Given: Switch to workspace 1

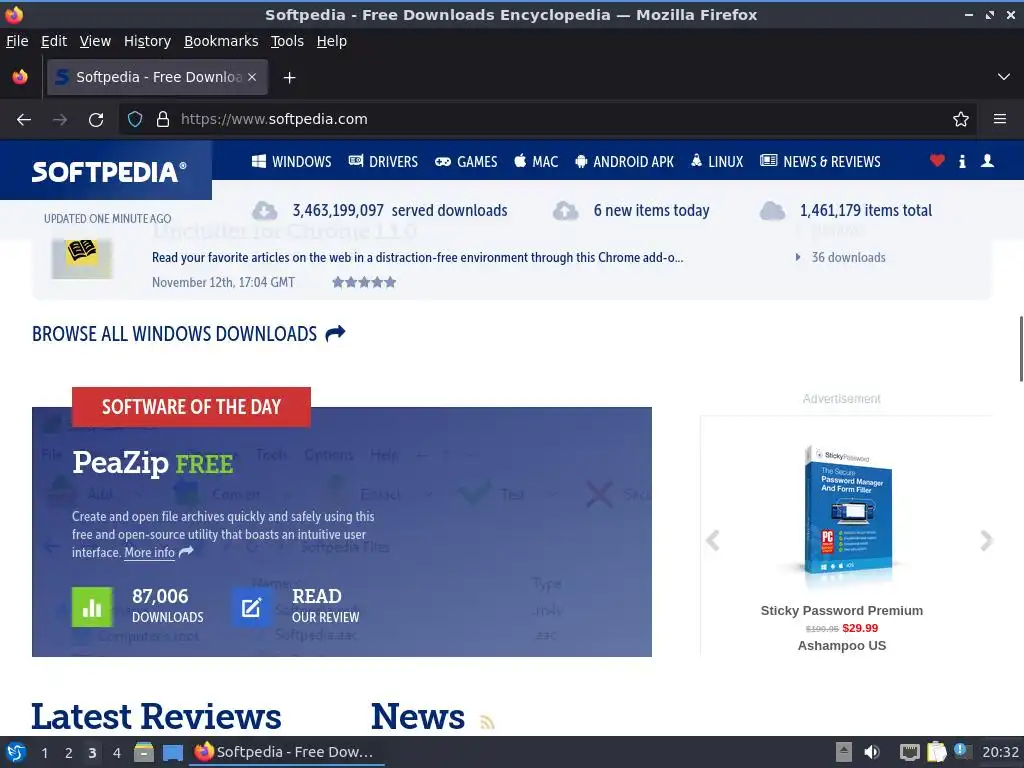Looking at the screenshot, I should [44, 753].
